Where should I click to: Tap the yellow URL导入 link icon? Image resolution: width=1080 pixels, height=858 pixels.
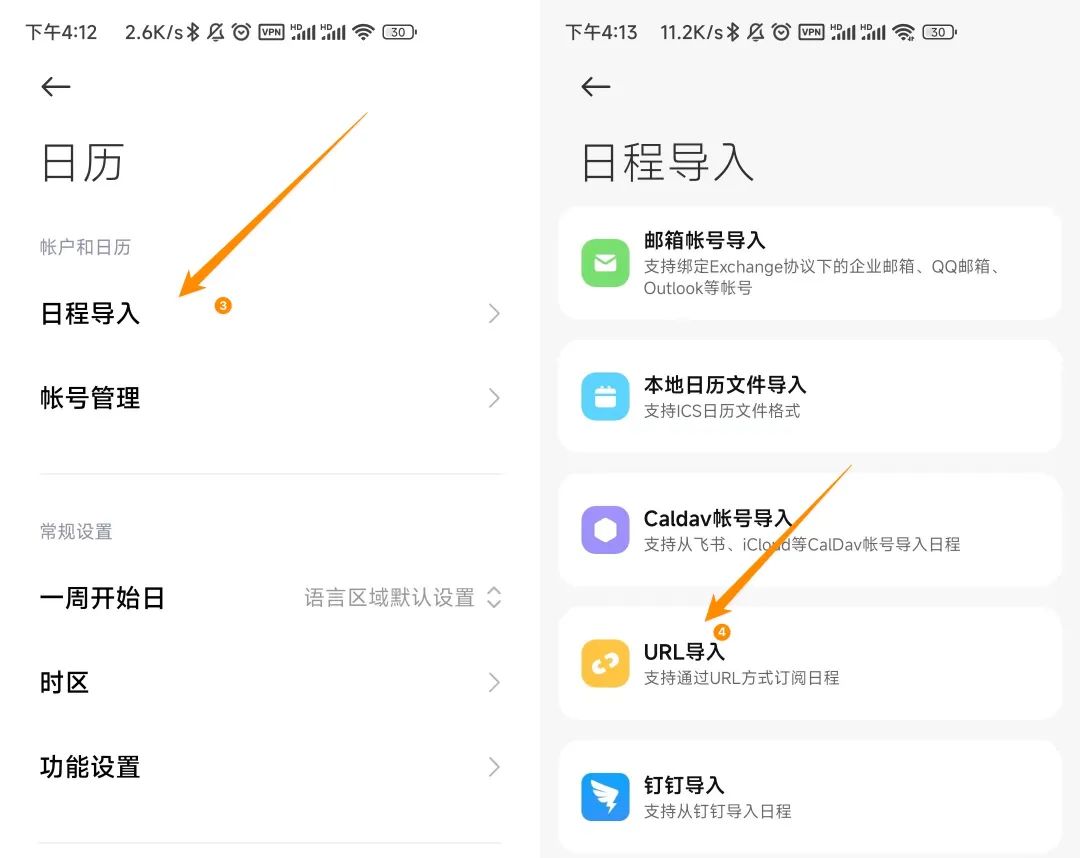point(605,664)
